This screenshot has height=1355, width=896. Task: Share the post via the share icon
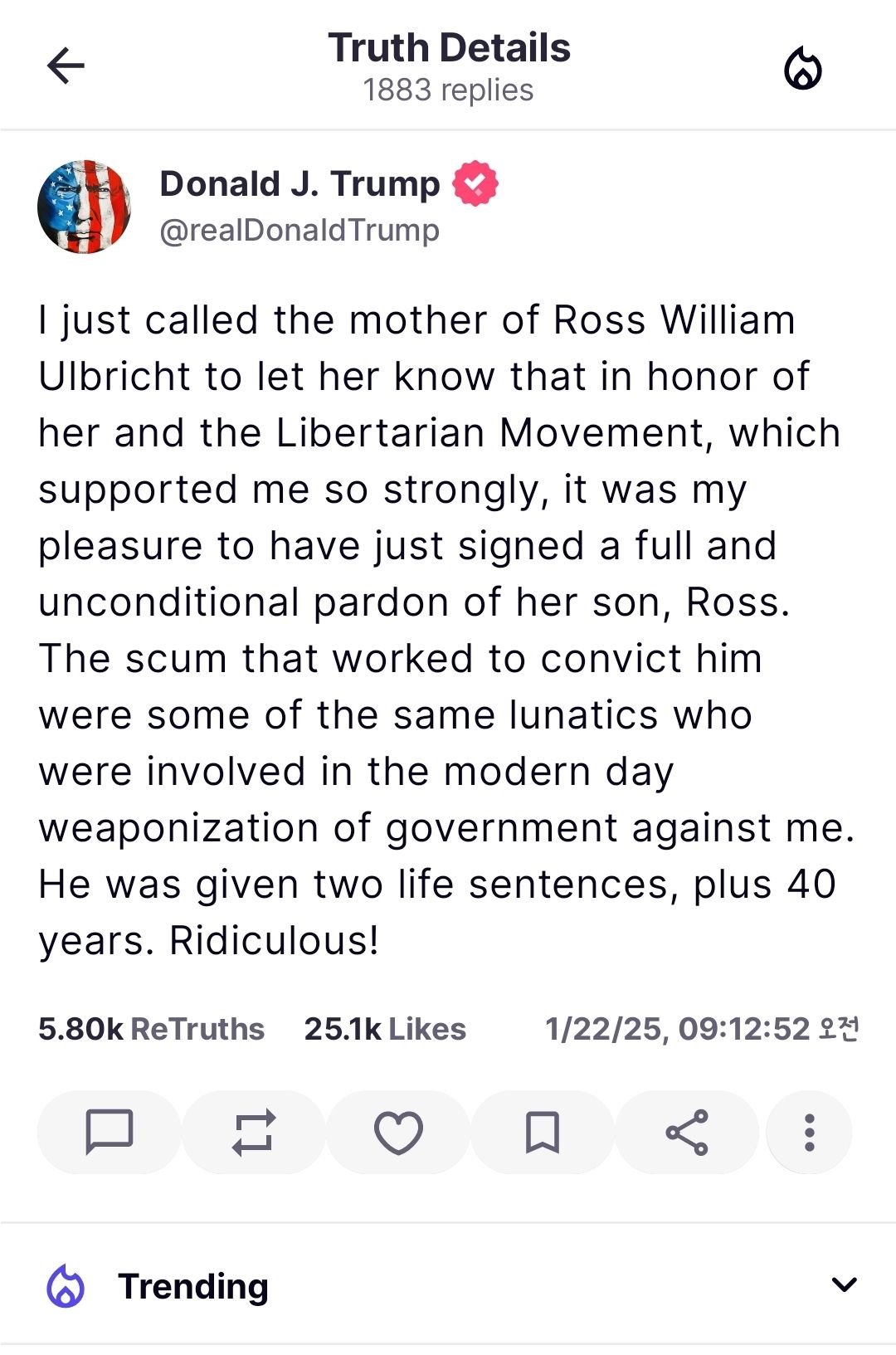click(x=687, y=1132)
